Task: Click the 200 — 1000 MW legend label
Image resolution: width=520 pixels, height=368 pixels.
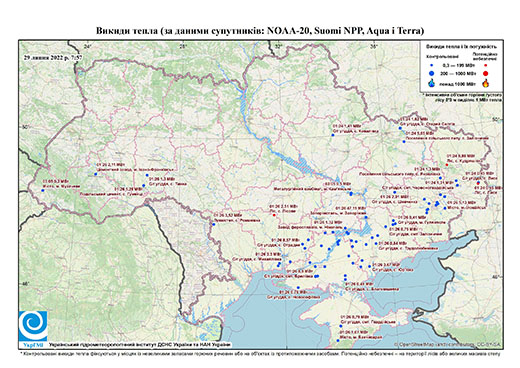Action: click(x=459, y=73)
